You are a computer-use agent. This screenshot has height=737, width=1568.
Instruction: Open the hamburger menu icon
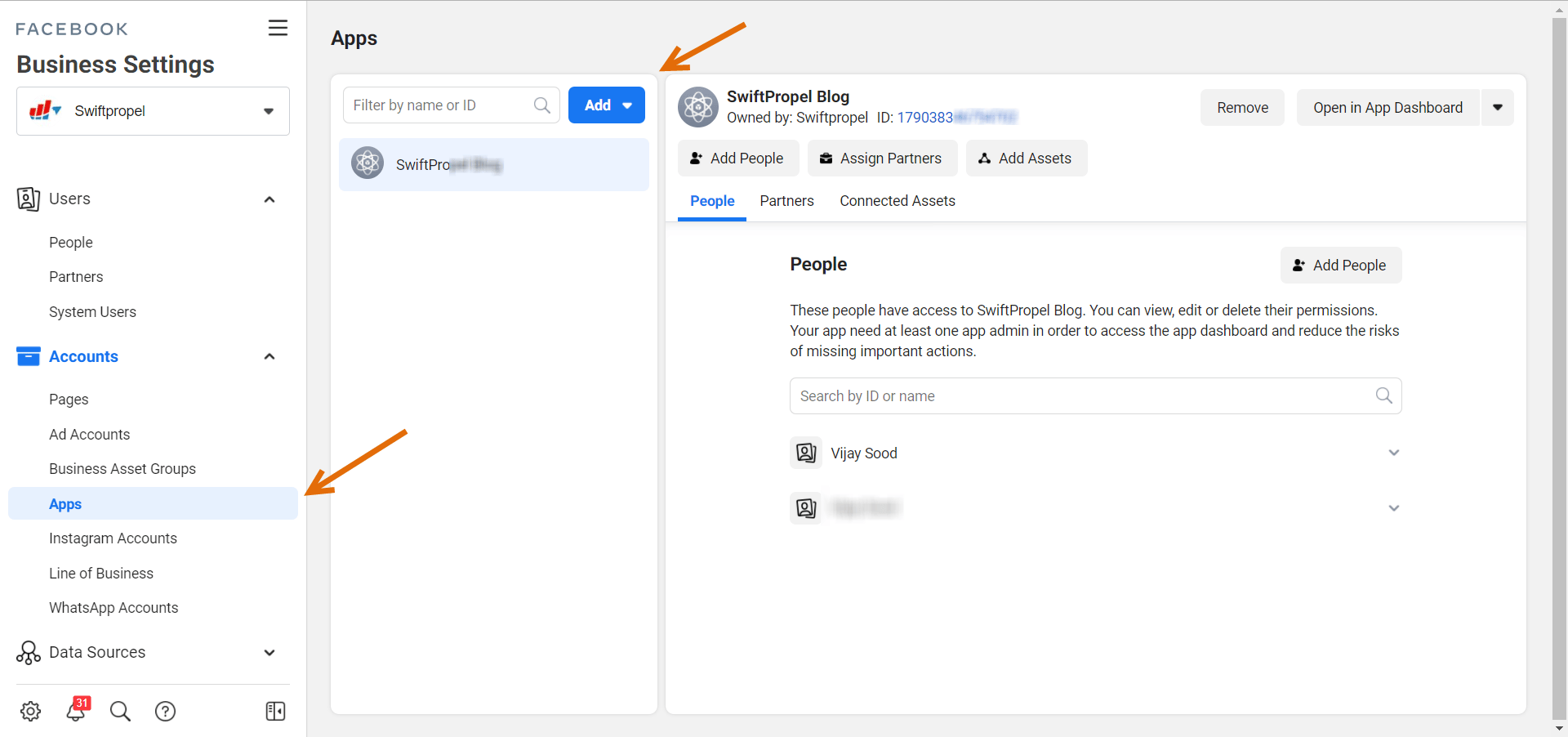pyautogui.click(x=278, y=28)
